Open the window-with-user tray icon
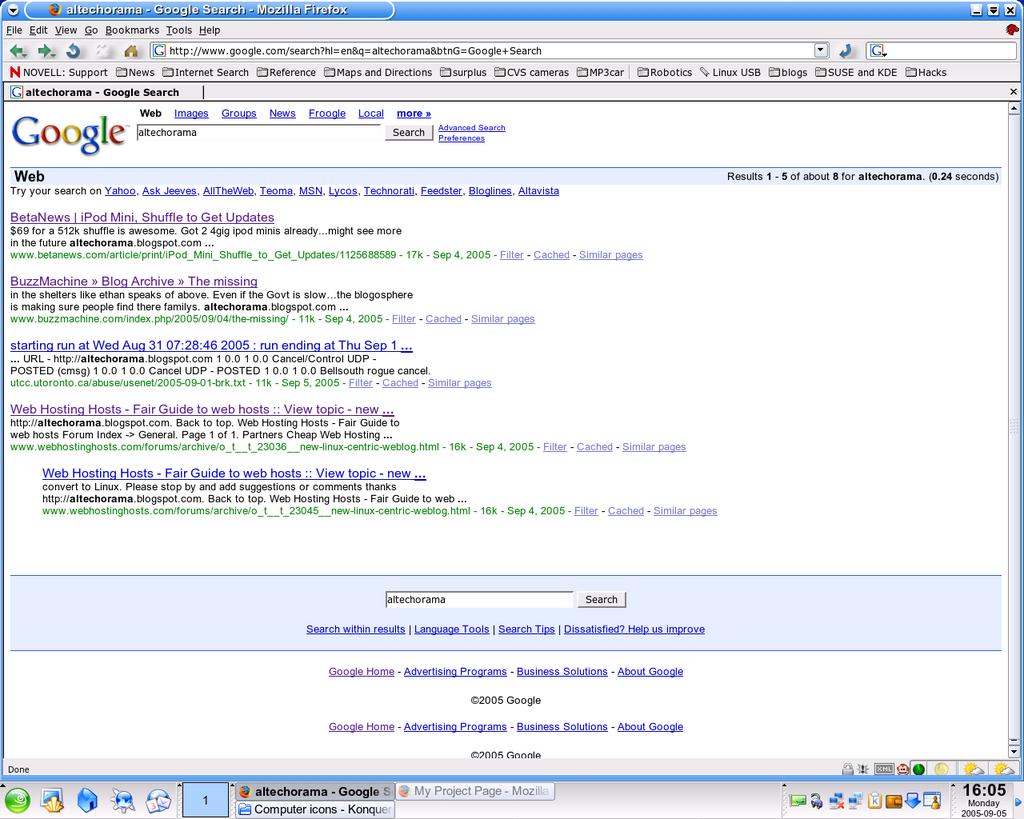 click(932, 801)
